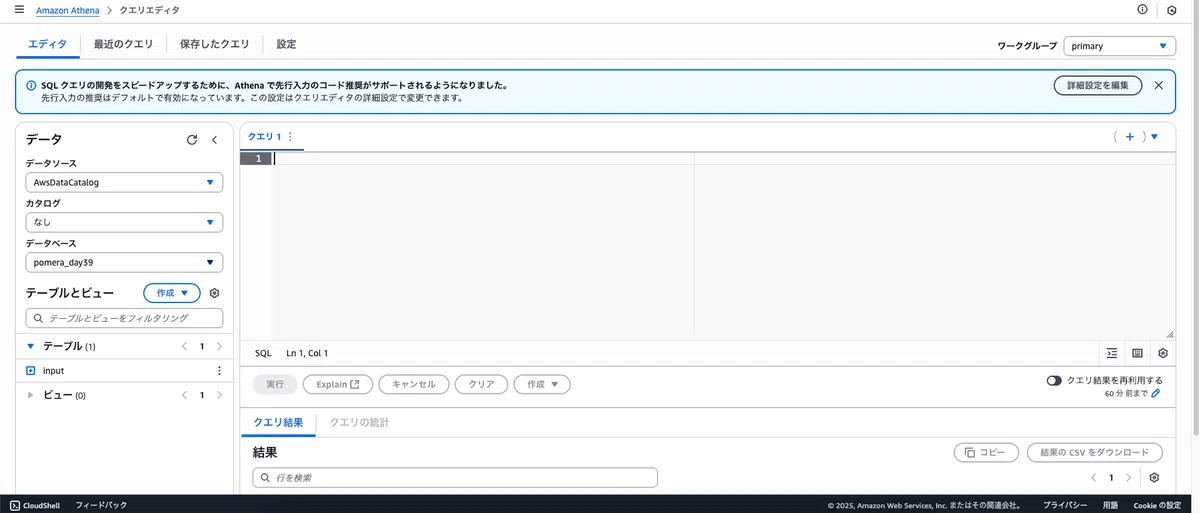The width and height of the screenshot is (1200, 513).
Task: Click the Copy results button
Action: point(986,452)
